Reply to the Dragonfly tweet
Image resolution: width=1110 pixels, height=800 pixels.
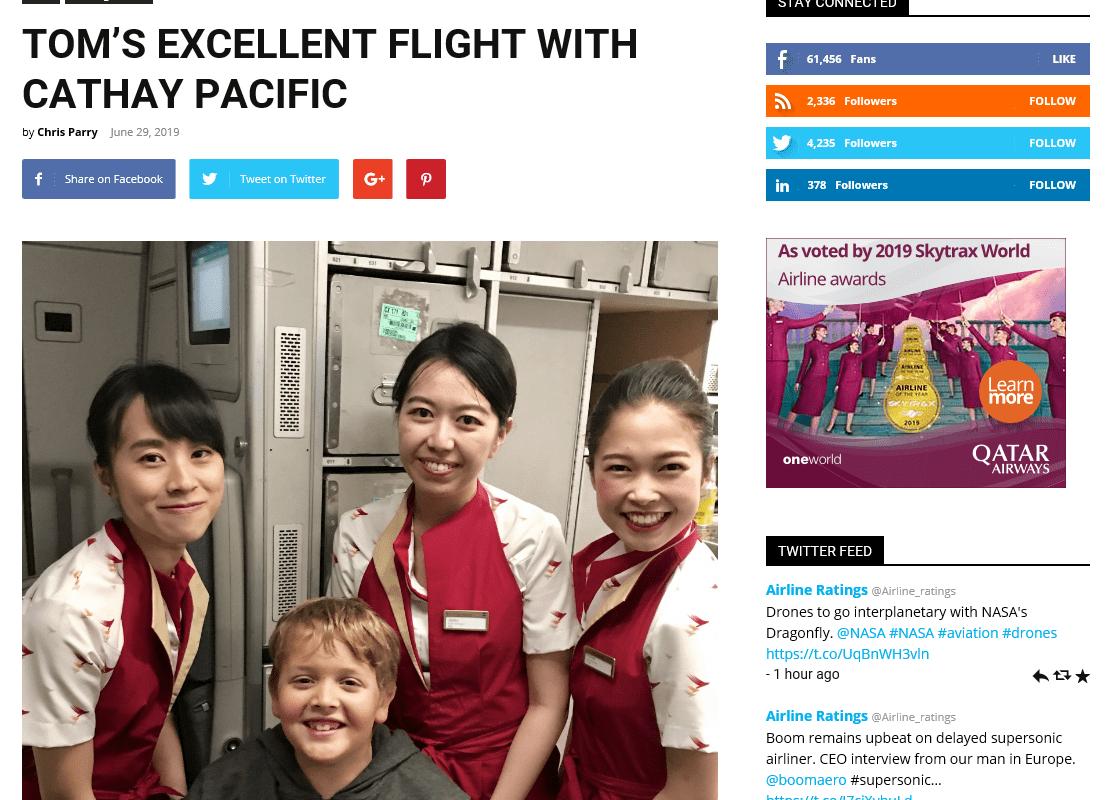1041,676
